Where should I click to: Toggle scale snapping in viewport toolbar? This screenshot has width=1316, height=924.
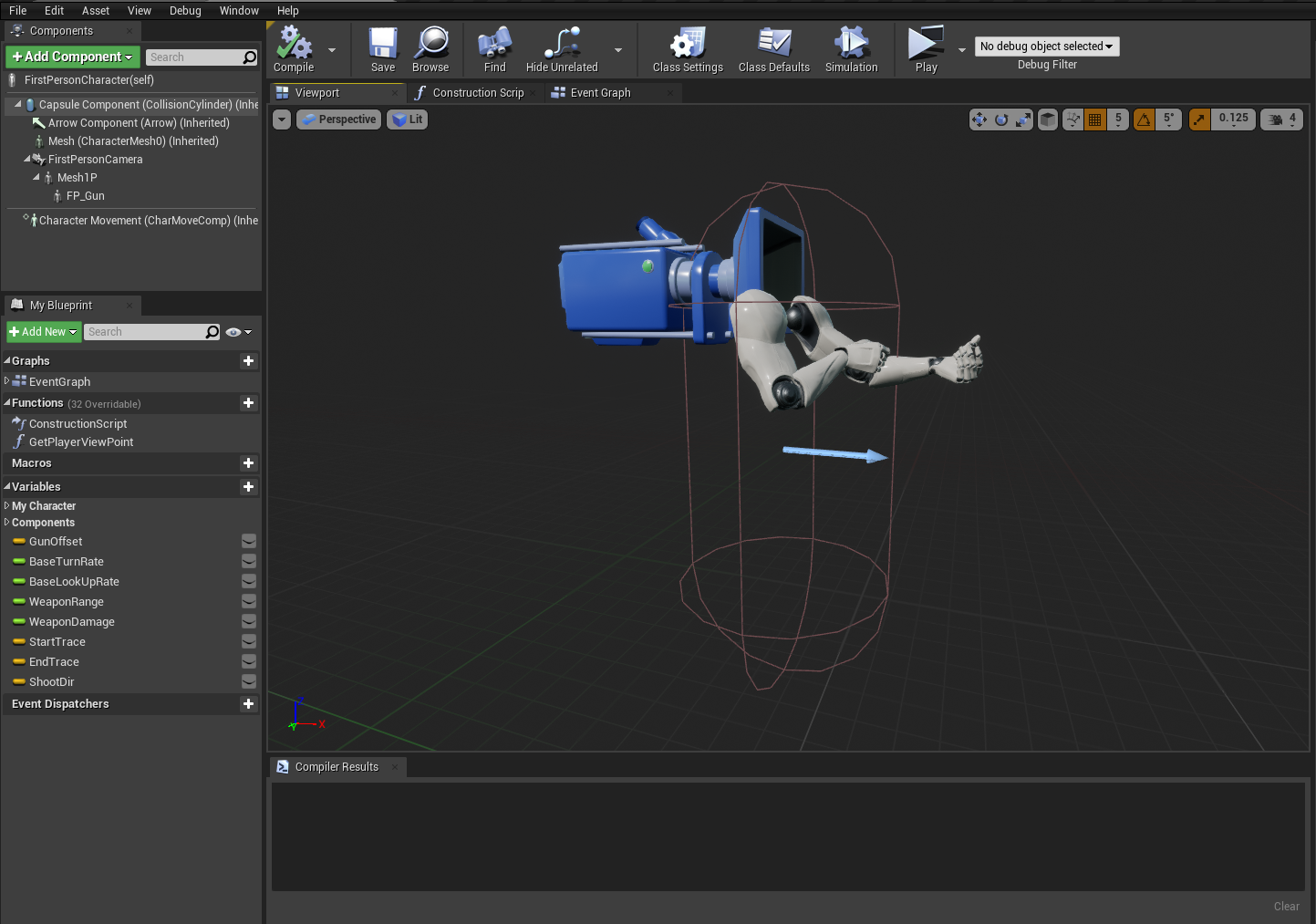1199,119
